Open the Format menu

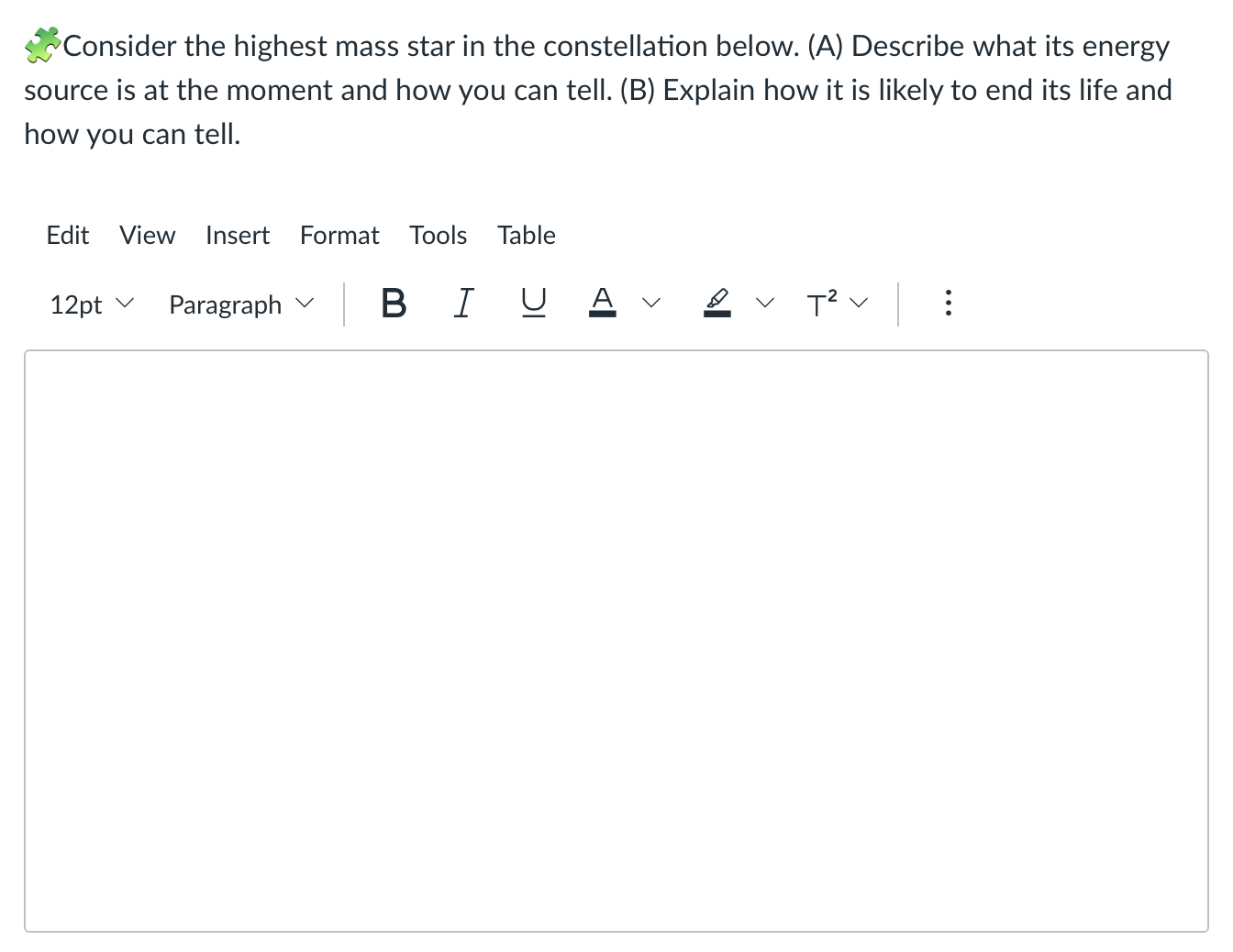click(x=339, y=236)
